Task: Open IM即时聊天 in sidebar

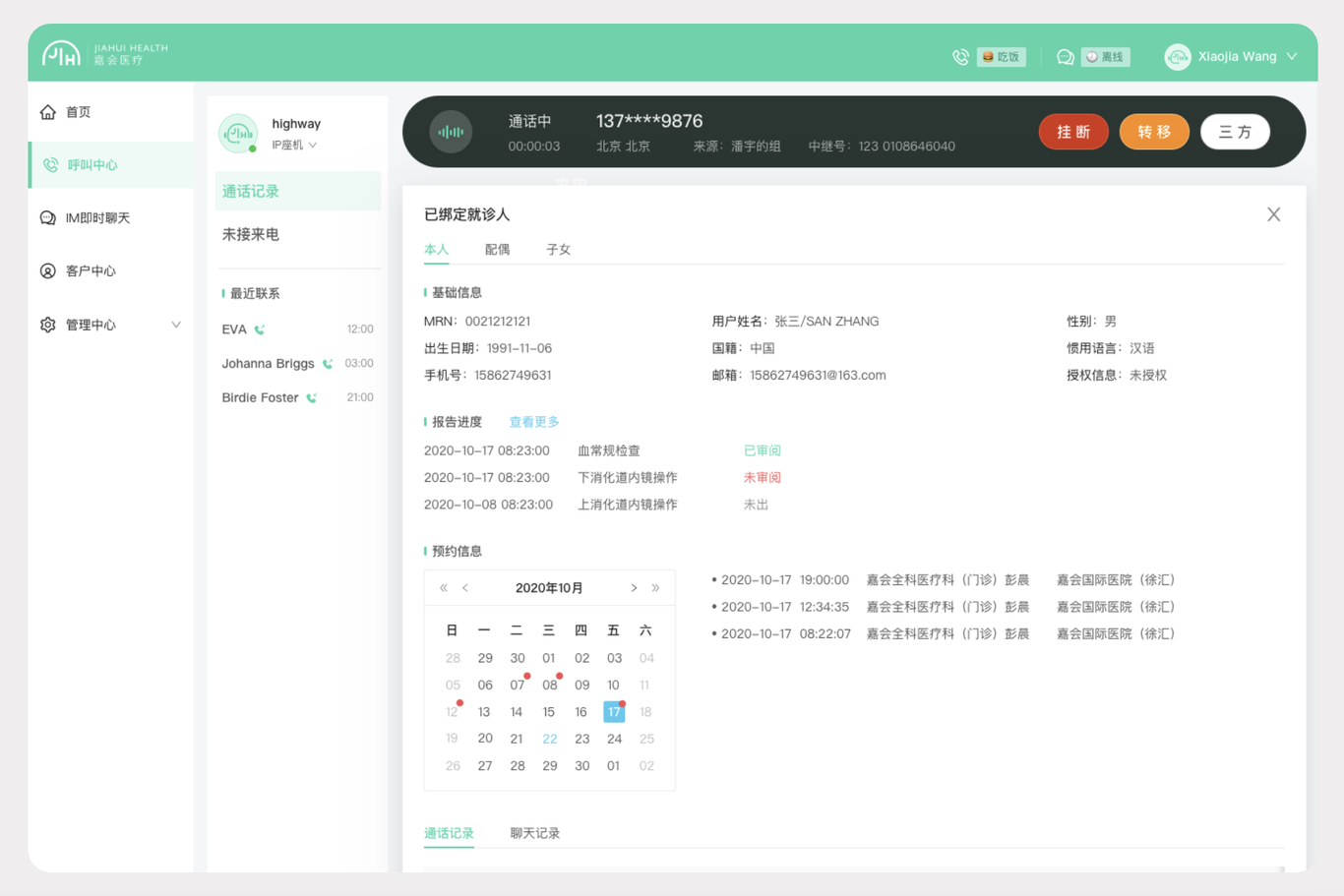Action: point(110,218)
